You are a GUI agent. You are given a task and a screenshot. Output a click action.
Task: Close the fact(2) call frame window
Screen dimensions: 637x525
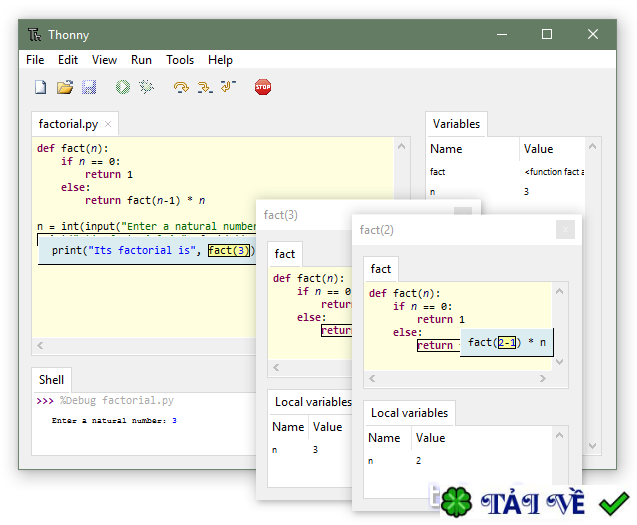click(x=565, y=230)
